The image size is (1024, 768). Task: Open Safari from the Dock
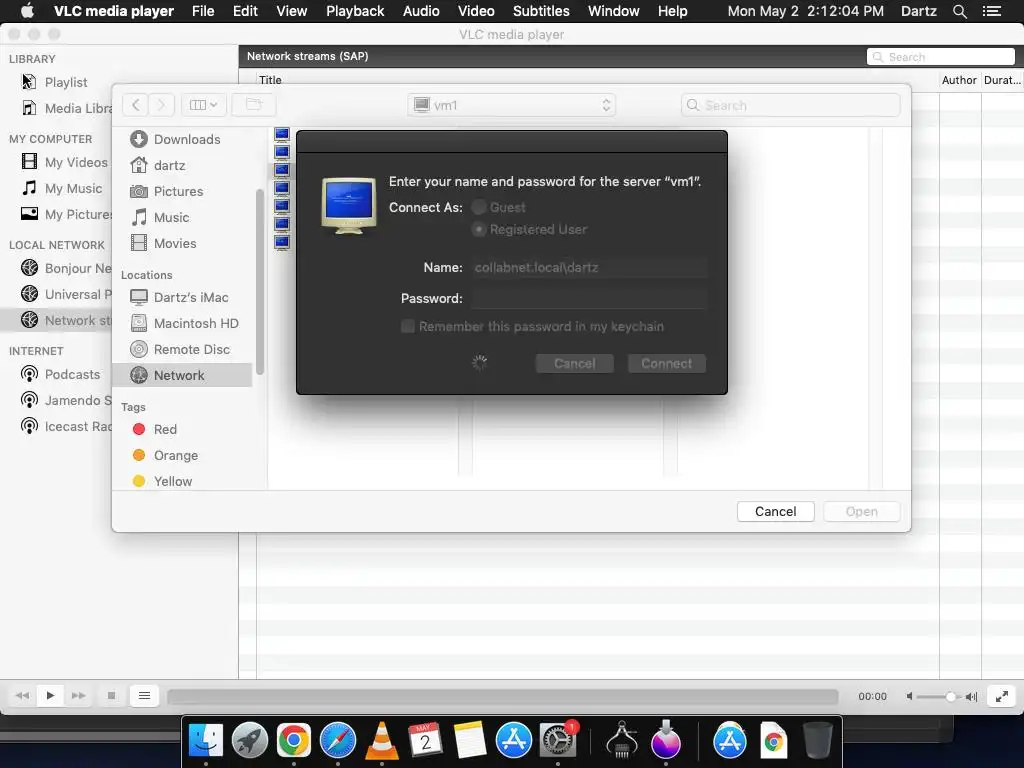coord(338,741)
